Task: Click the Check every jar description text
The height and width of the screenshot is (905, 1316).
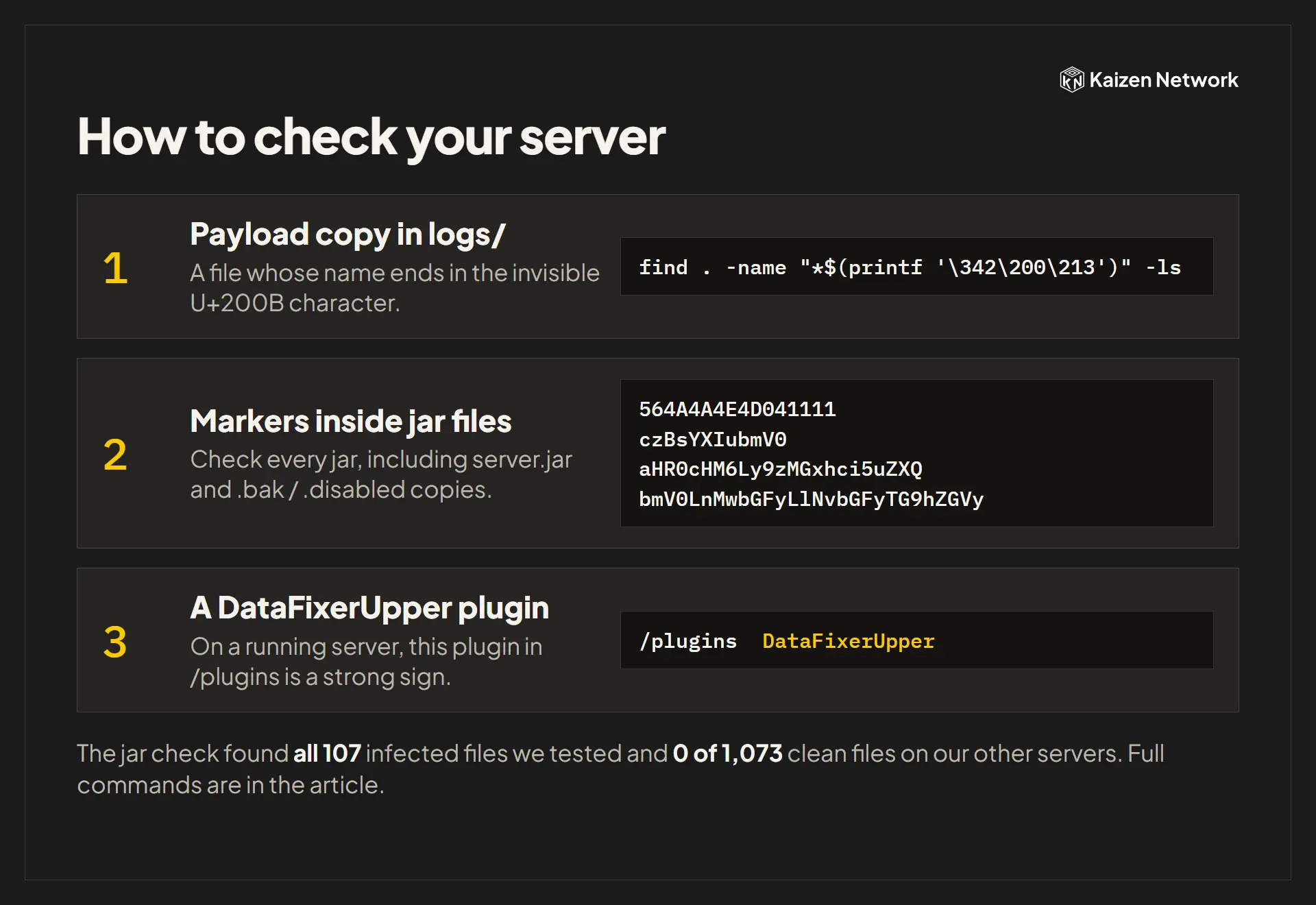Action: (x=381, y=474)
